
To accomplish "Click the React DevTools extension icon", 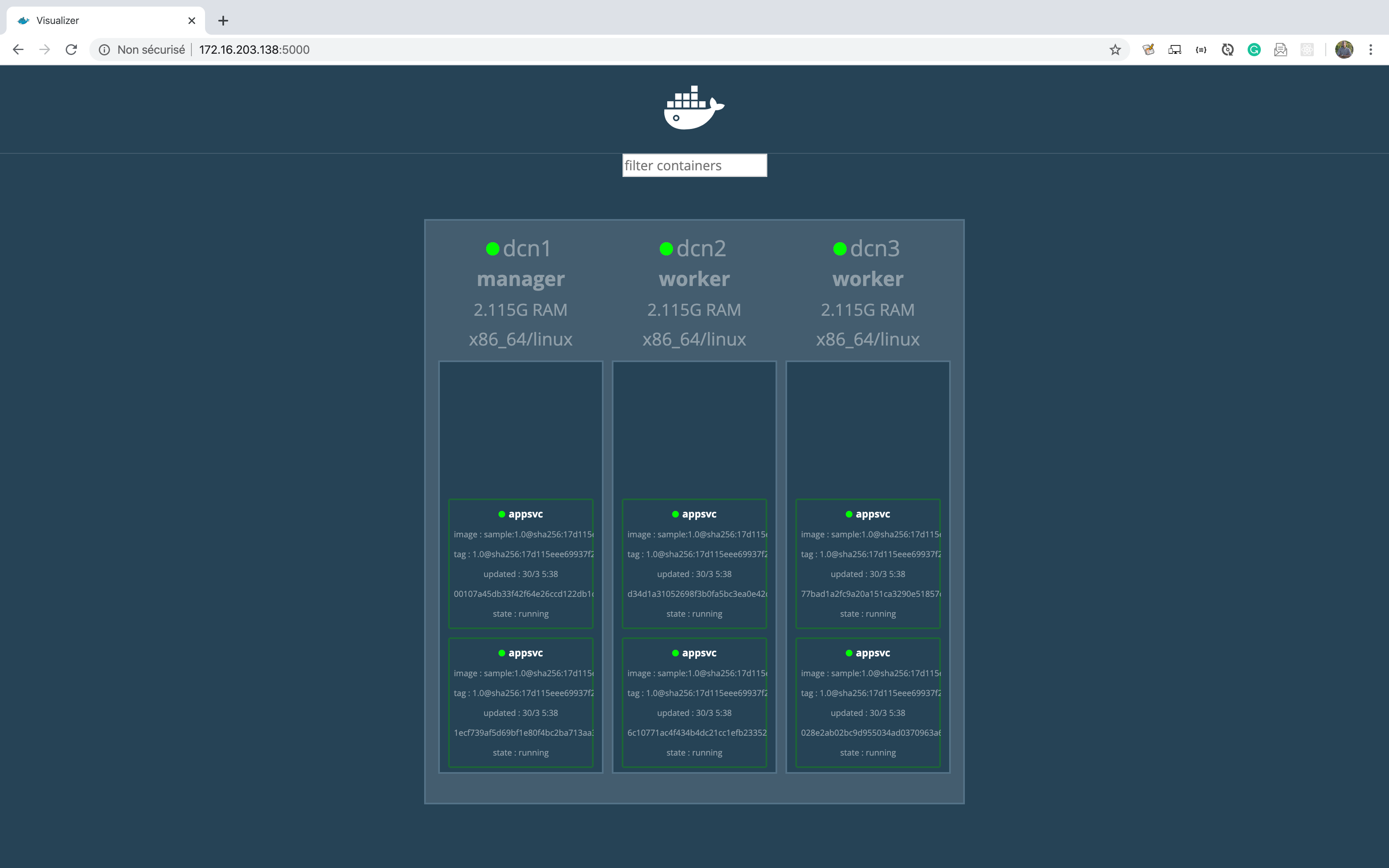I will click(1307, 50).
